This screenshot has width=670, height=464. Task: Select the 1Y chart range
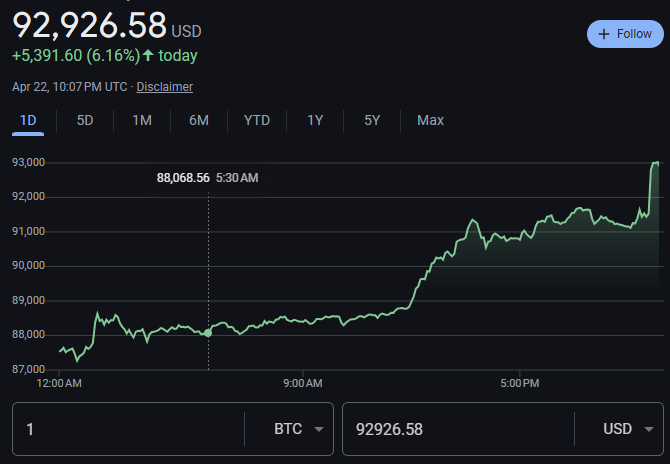[x=315, y=120]
